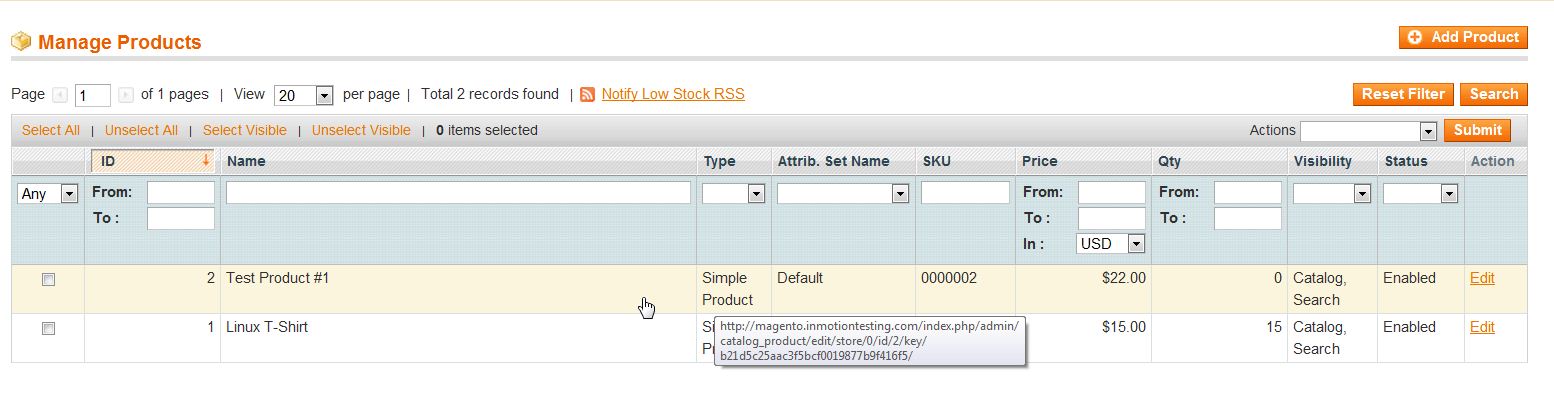The width and height of the screenshot is (1554, 401).
Task: Click the page number input field
Action: click(x=93, y=96)
